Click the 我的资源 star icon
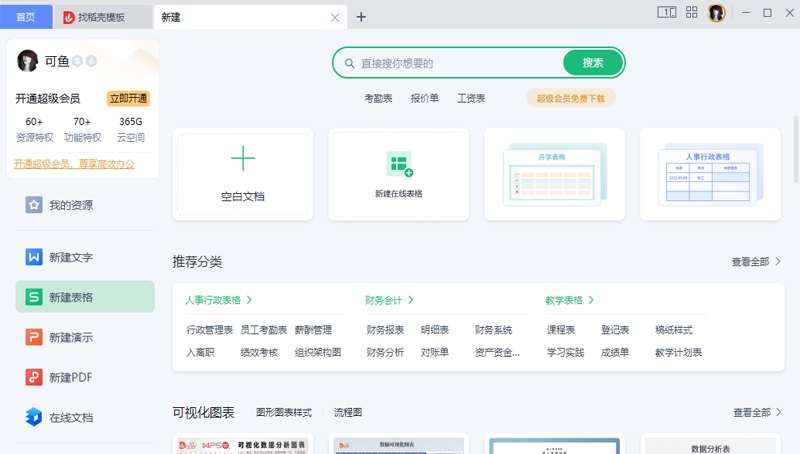 [x=34, y=205]
